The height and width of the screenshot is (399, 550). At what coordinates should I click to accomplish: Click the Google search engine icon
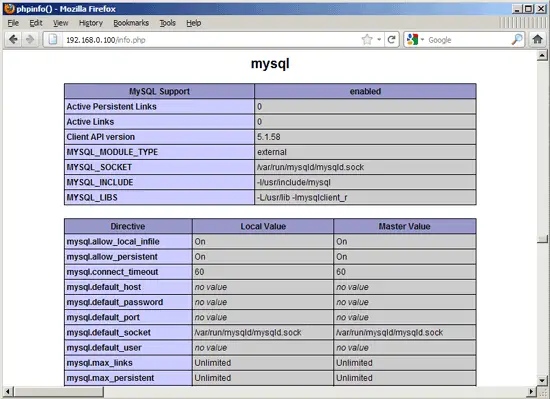[412, 39]
